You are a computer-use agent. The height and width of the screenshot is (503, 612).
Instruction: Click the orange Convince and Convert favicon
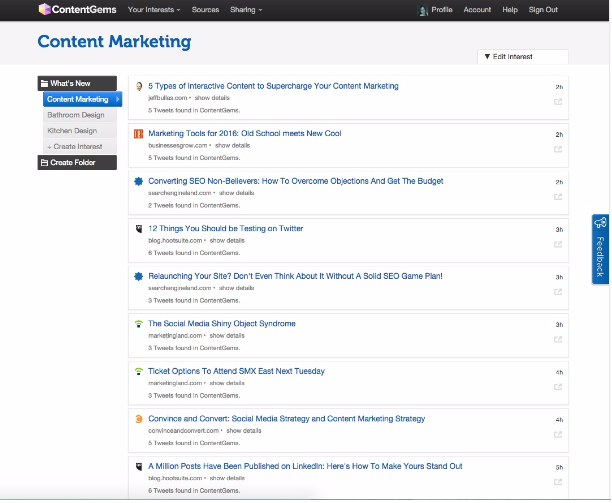[139, 419]
